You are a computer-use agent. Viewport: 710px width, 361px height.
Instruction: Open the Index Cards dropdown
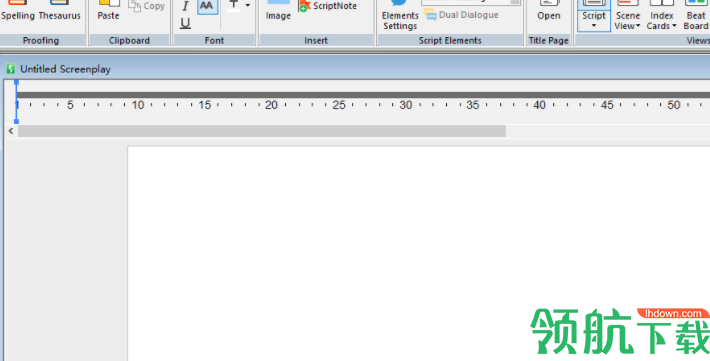coord(662,16)
